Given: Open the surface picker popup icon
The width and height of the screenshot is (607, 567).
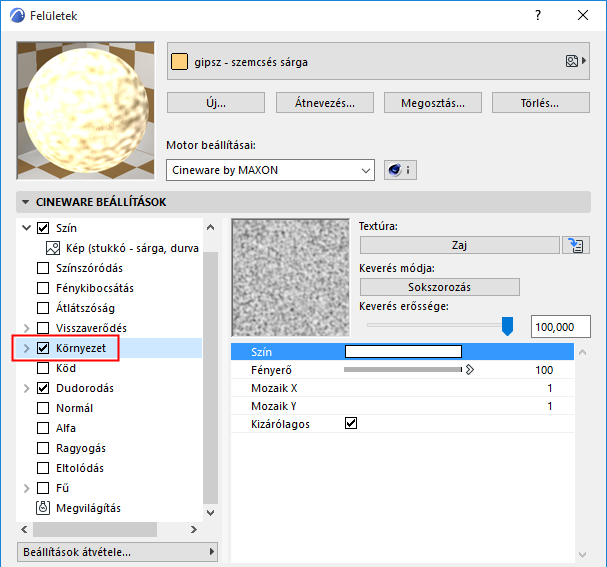Looking at the screenshot, I should (x=576, y=61).
